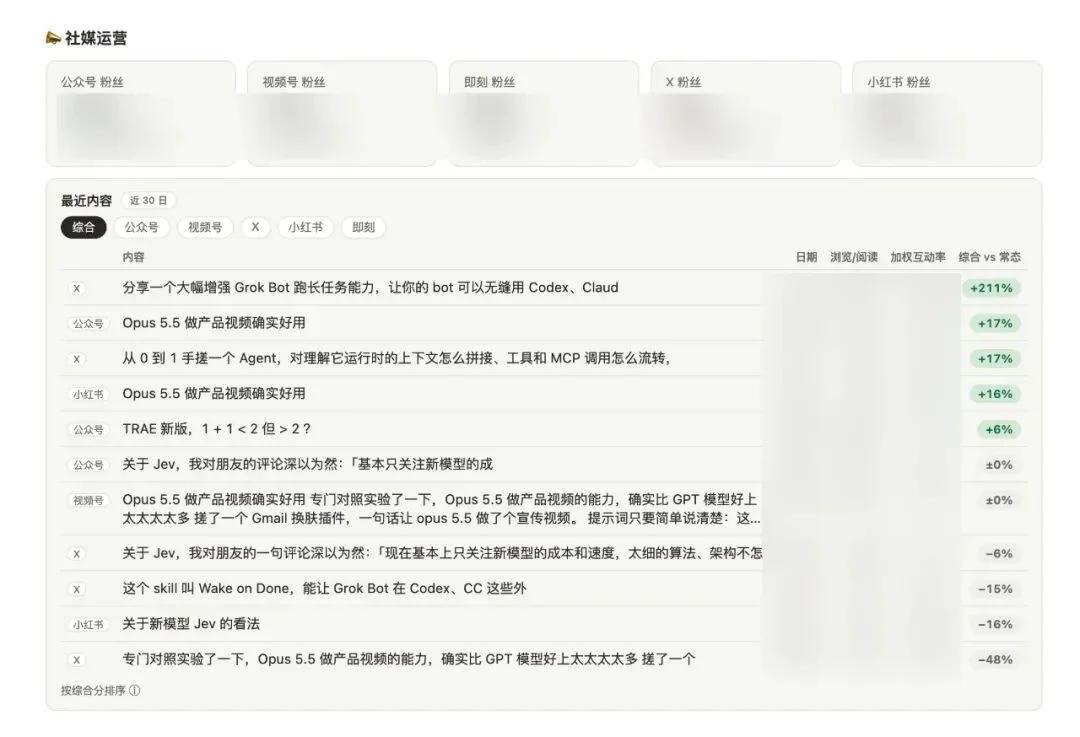
Task: Click the 综合 vs 常态 column header
Action: coord(990,257)
